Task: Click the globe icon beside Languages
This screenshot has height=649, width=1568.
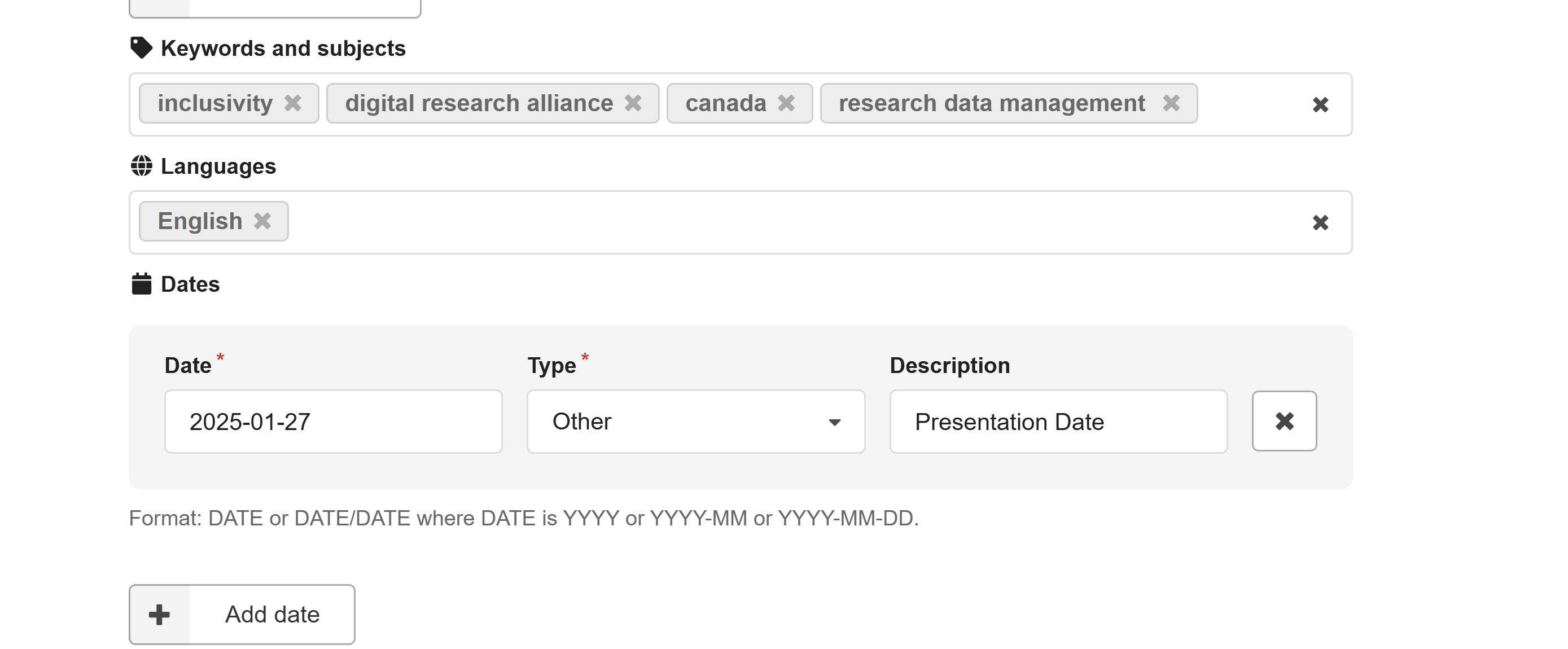Action: tap(141, 165)
